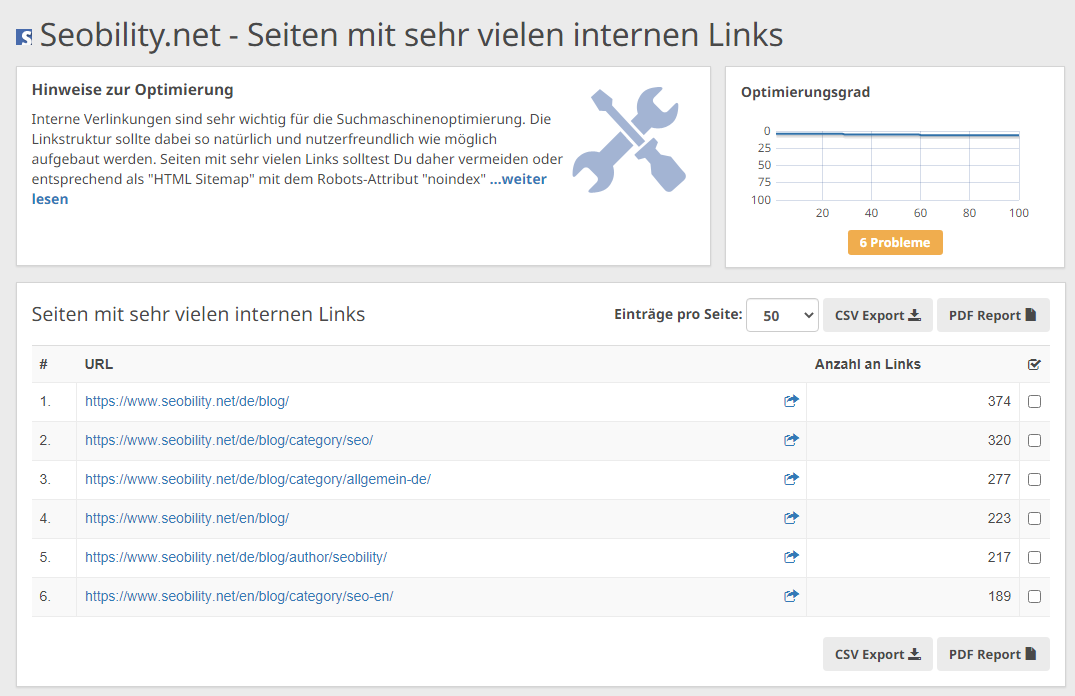Follow the '...weiter lesen' link
The width and height of the screenshot is (1075, 696).
click(518, 180)
